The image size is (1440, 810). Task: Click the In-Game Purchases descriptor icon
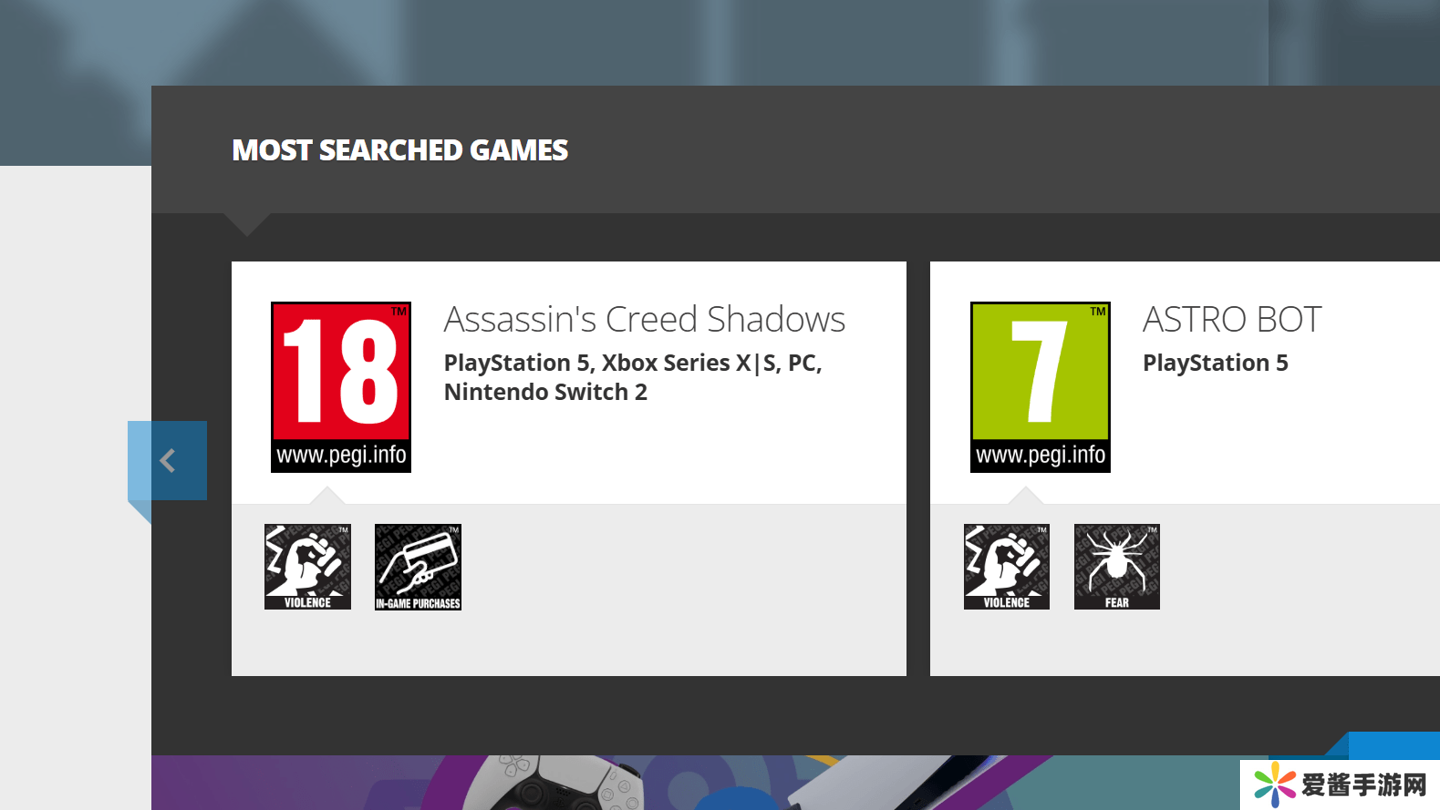point(418,566)
